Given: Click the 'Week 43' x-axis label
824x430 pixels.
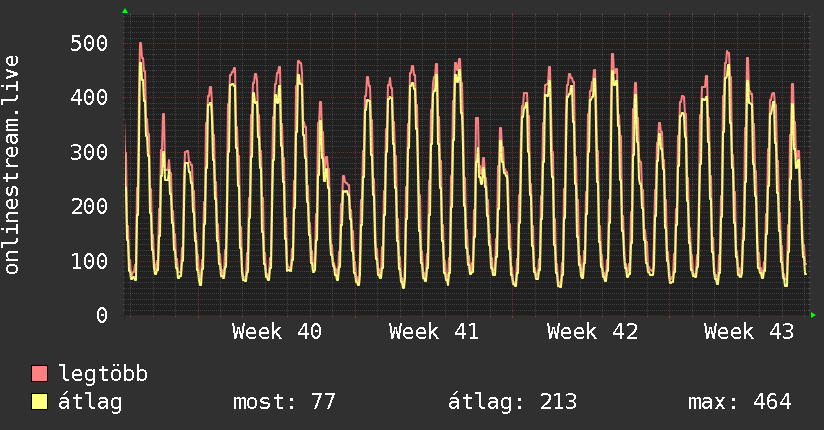Looking at the screenshot, I should pyautogui.click(x=749, y=332).
